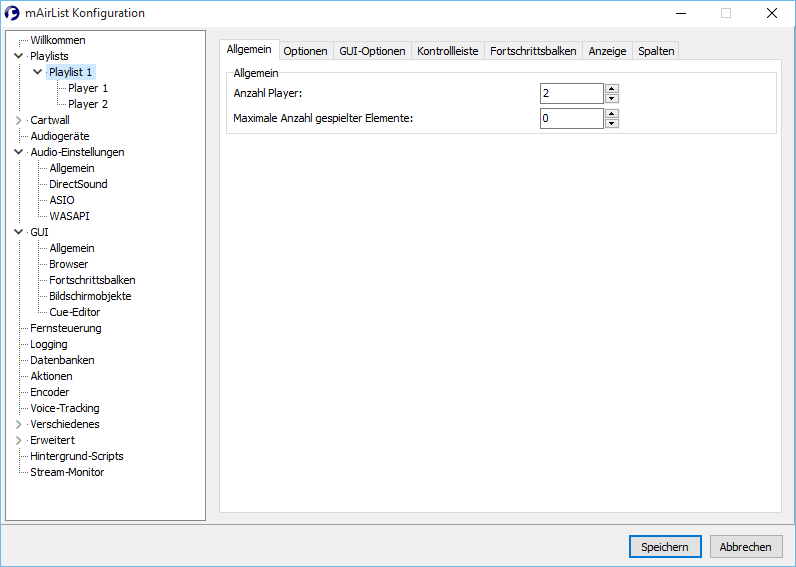Decrease Maximale Anzahl gespielter Elemente value
Image resolution: width=796 pixels, height=567 pixels.
click(612, 123)
